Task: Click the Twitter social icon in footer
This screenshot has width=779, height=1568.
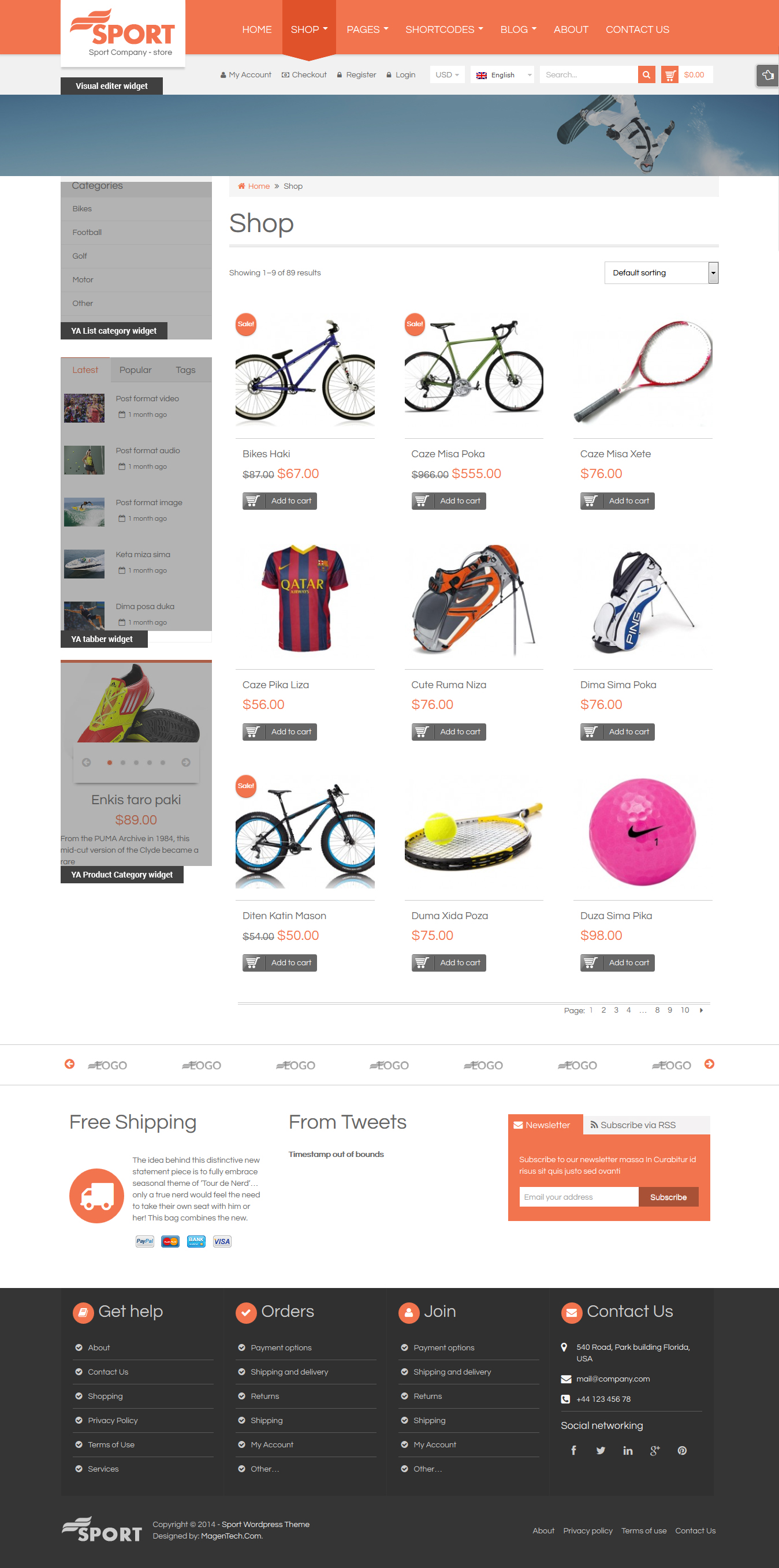Action: [601, 1451]
